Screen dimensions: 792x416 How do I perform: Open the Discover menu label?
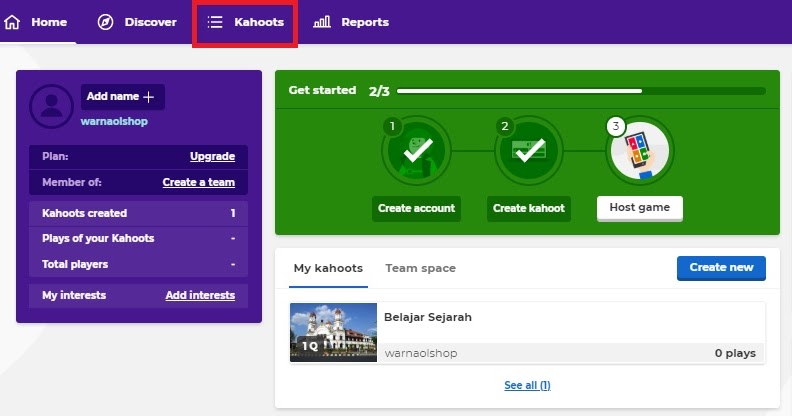coord(151,22)
